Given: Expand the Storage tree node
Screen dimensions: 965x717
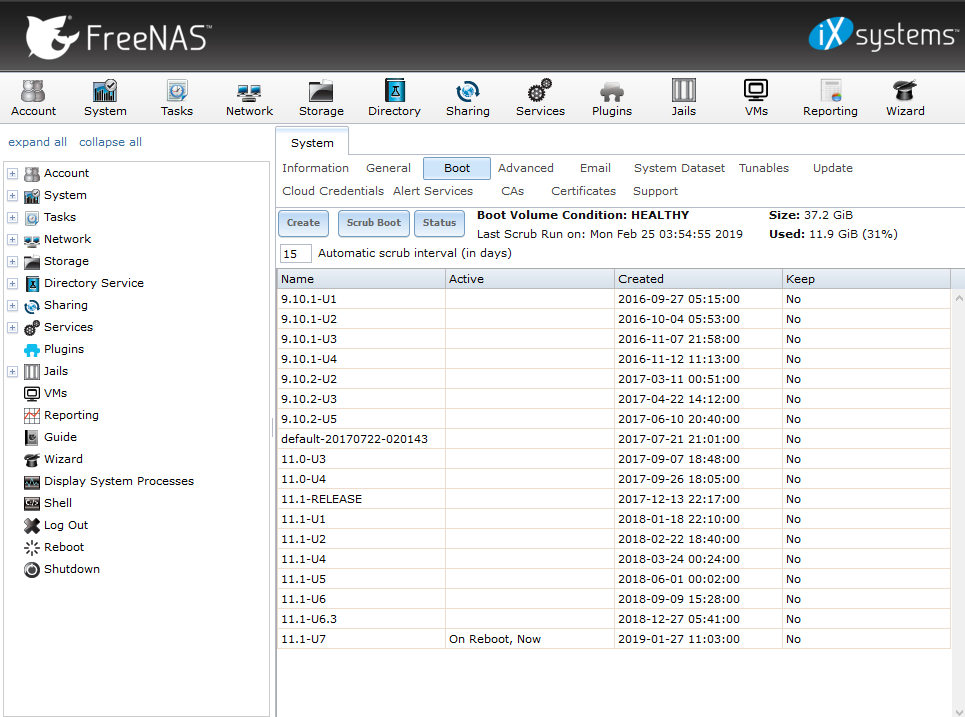Looking at the screenshot, I should pos(12,262).
